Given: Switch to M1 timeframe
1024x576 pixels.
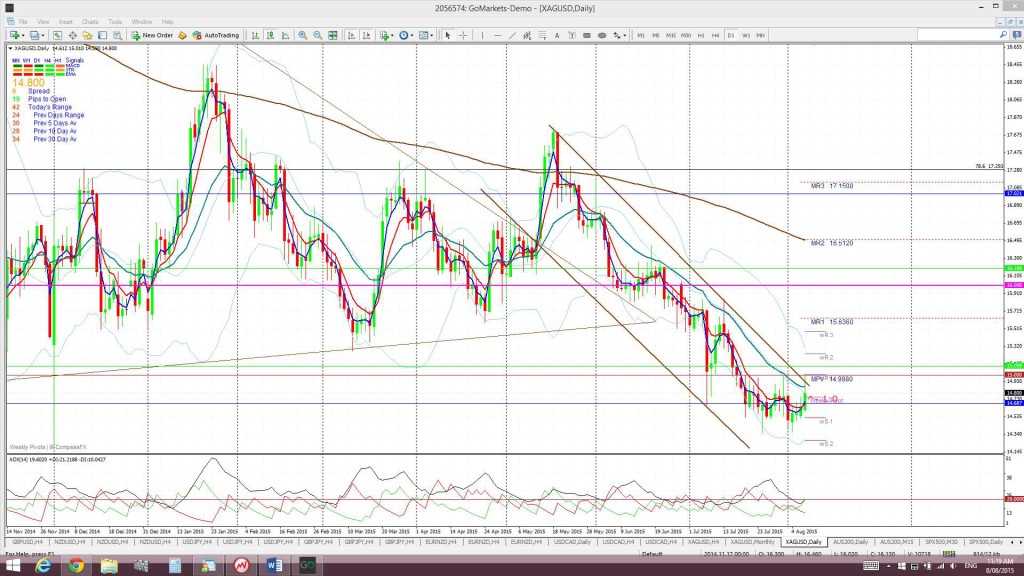Looking at the screenshot, I should click(641, 35).
